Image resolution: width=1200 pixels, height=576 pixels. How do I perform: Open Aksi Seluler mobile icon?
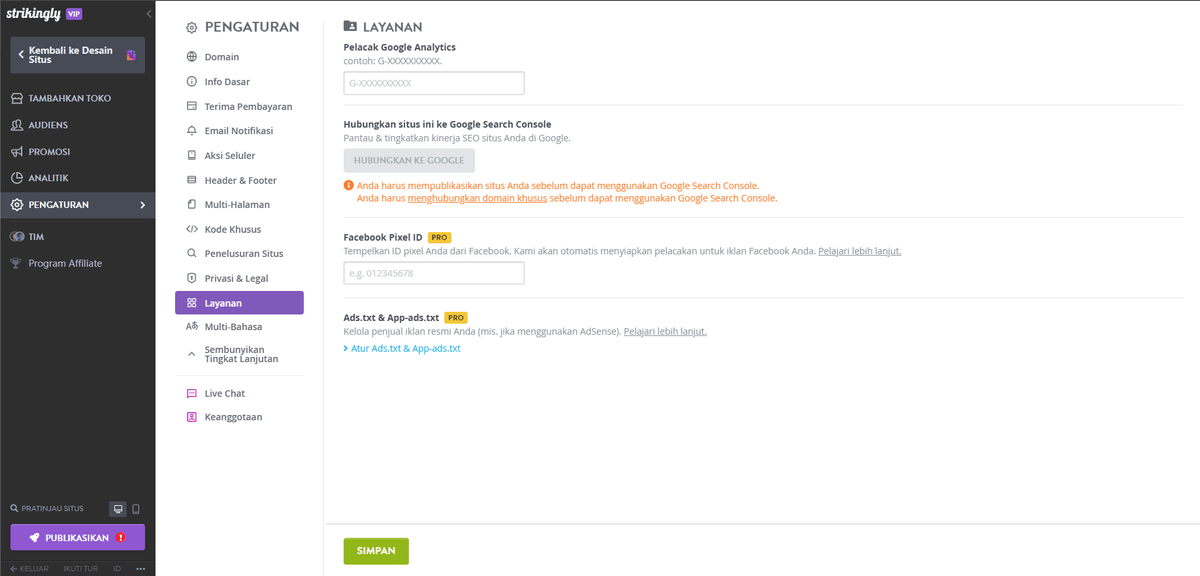[x=190, y=155]
